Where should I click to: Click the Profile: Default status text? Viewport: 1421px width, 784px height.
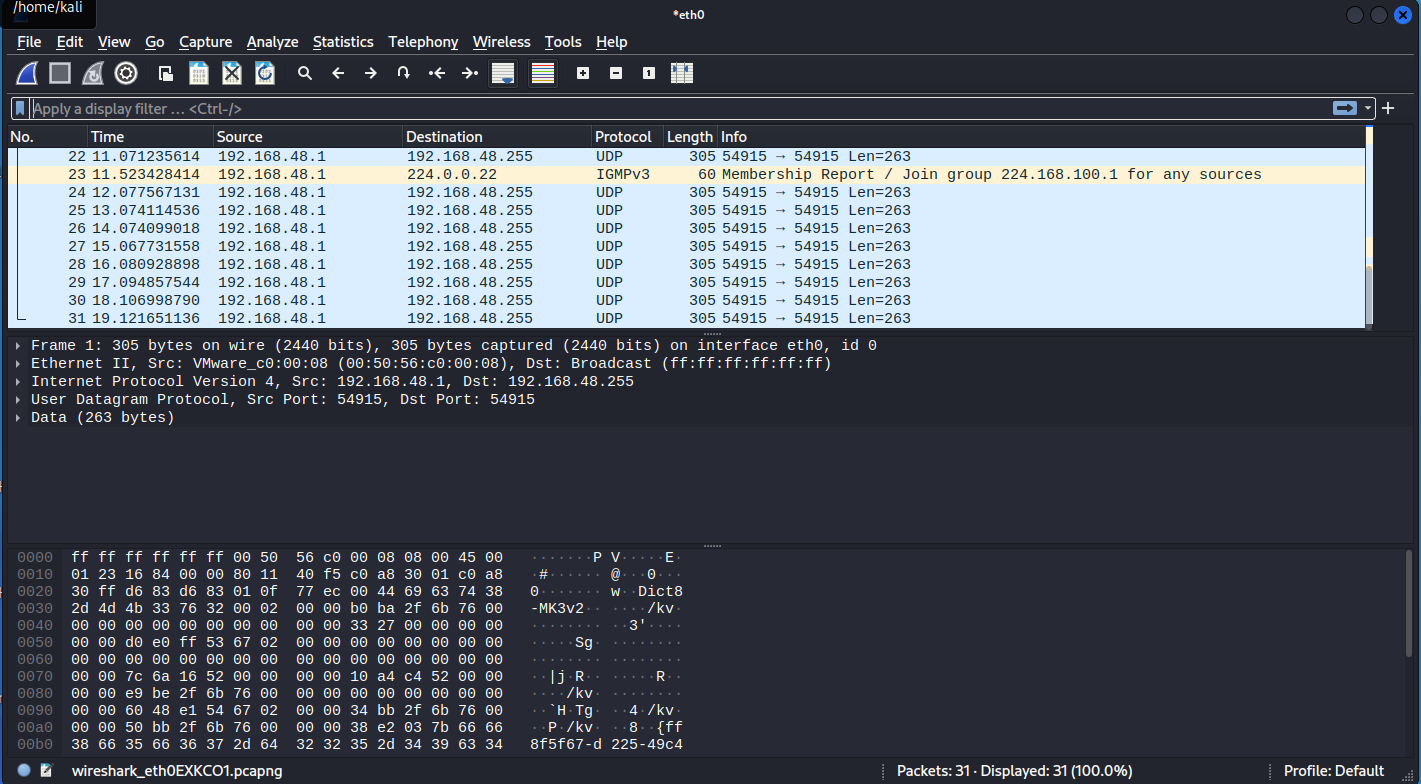coord(1334,771)
